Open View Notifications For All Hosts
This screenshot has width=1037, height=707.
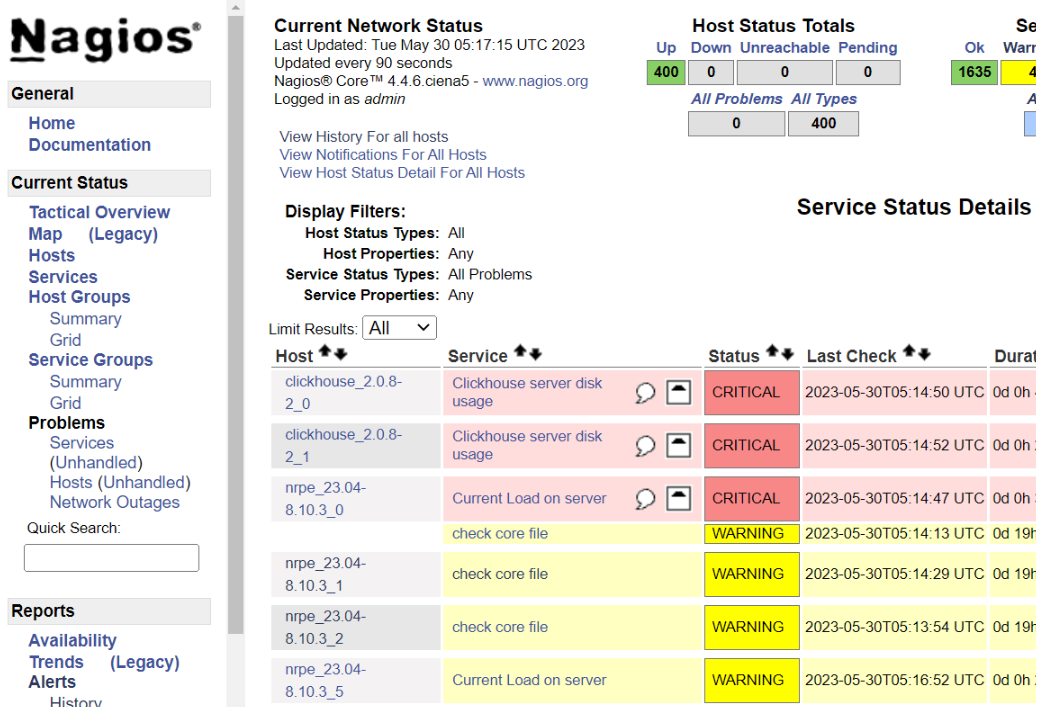point(382,154)
